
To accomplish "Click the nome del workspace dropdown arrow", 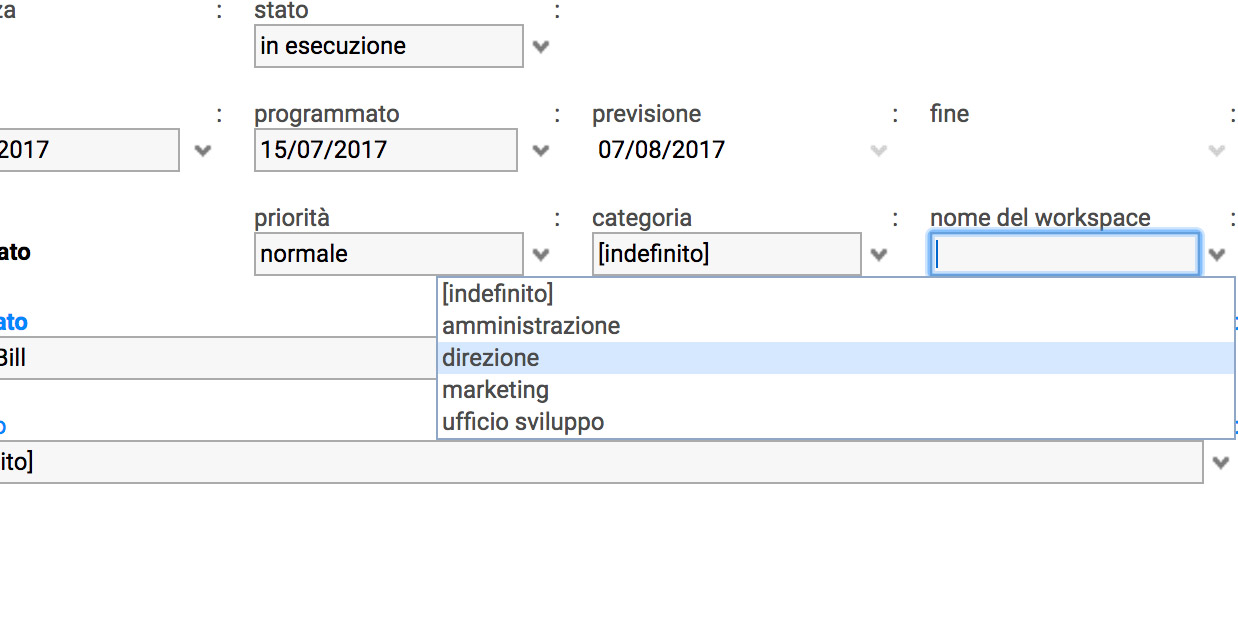I will [x=1217, y=255].
